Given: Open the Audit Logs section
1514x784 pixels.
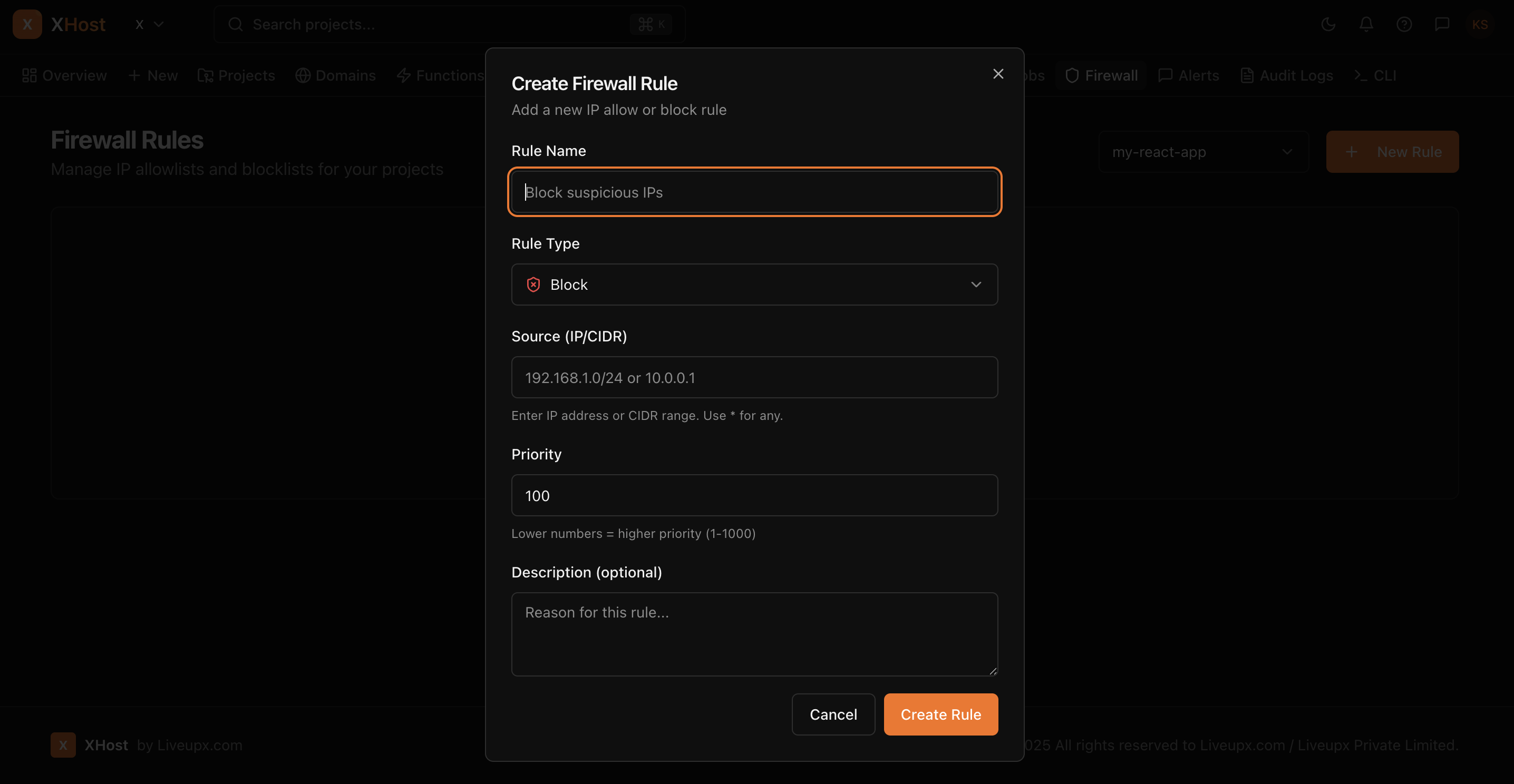Looking at the screenshot, I should (1287, 75).
